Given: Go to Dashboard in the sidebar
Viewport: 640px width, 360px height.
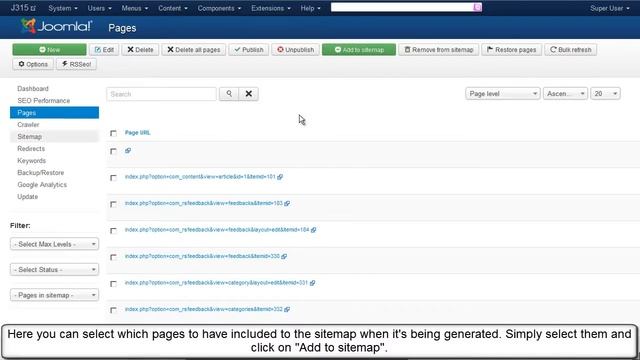Looking at the screenshot, I should click(33, 89).
